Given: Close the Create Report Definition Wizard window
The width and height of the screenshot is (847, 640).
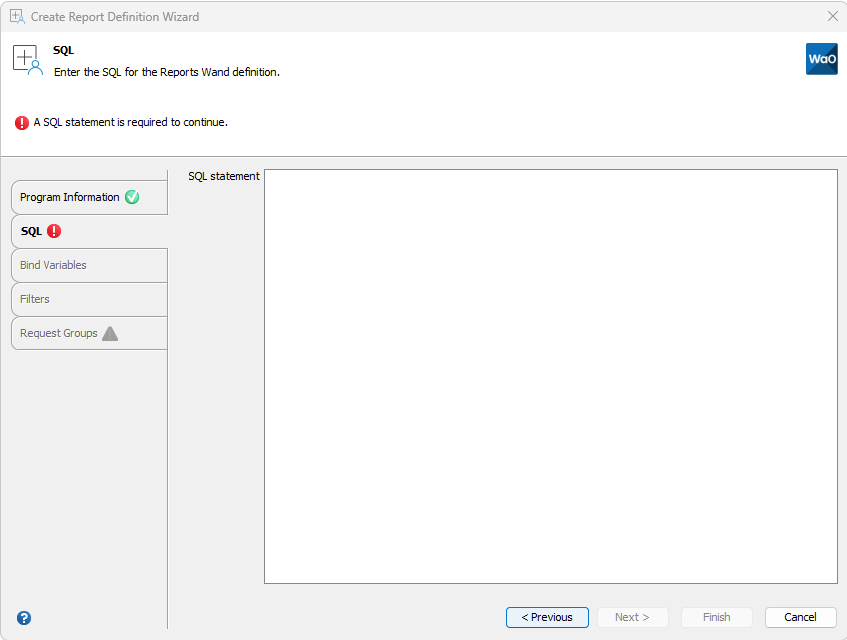Looking at the screenshot, I should pos(833,16).
